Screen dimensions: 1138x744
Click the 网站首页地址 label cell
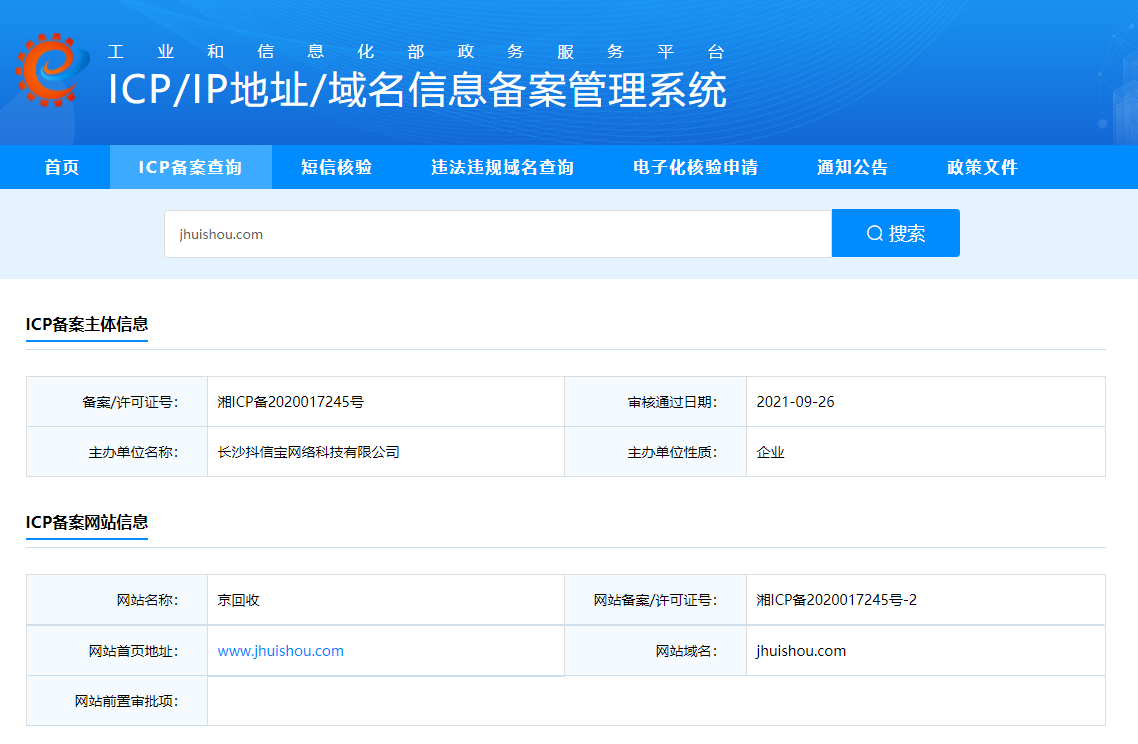pyautogui.click(x=117, y=651)
